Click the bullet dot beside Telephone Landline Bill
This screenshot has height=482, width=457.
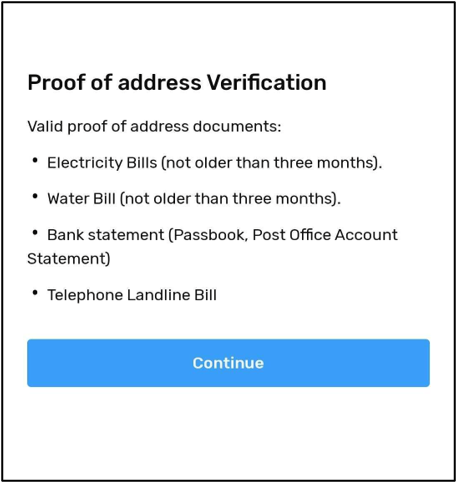tap(35, 293)
